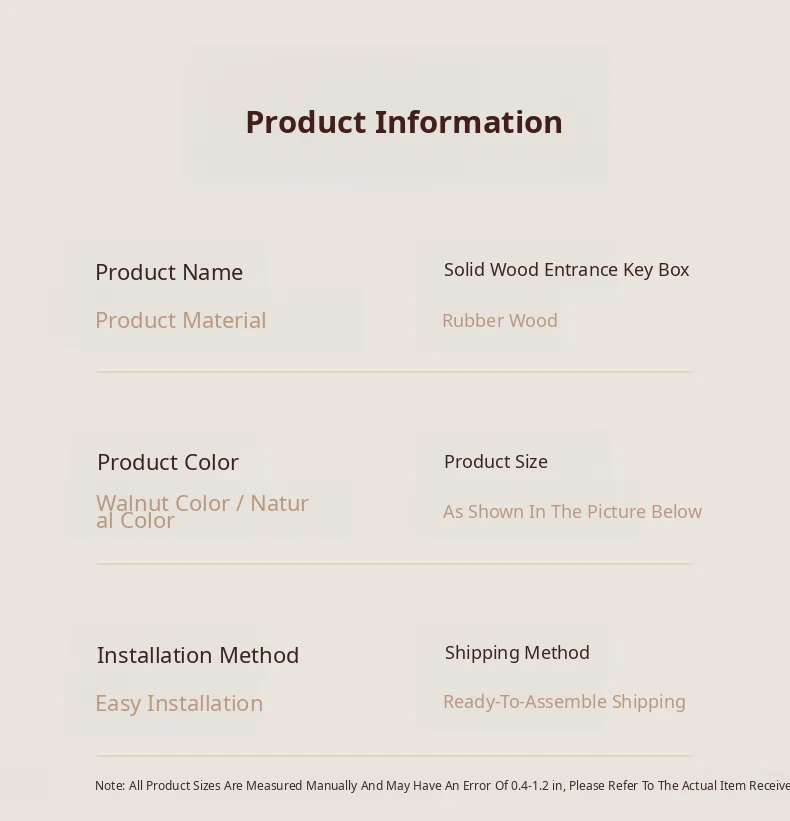The height and width of the screenshot is (821, 790).
Task: Select the Shipping Method label
Action: tap(517, 653)
